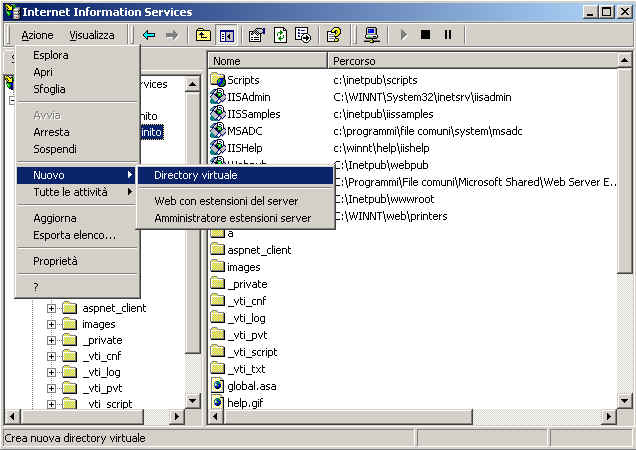Viewport: 636px width, 450px height.
Task: Open the Properties toolbar icon
Action: (257, 35)
